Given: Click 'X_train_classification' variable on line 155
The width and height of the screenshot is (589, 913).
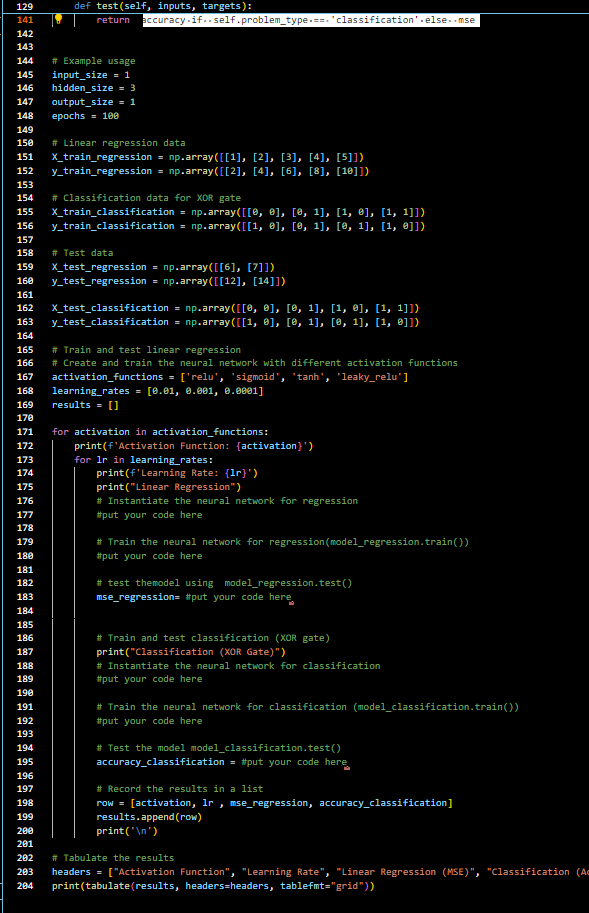Looking at the screenshot, I should 113,212.
